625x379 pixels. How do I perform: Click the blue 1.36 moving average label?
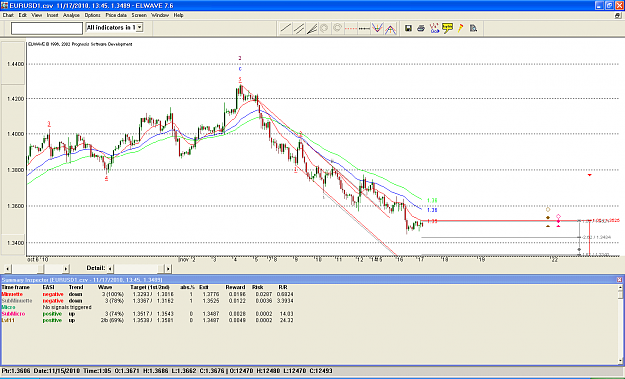click(432, 210)
